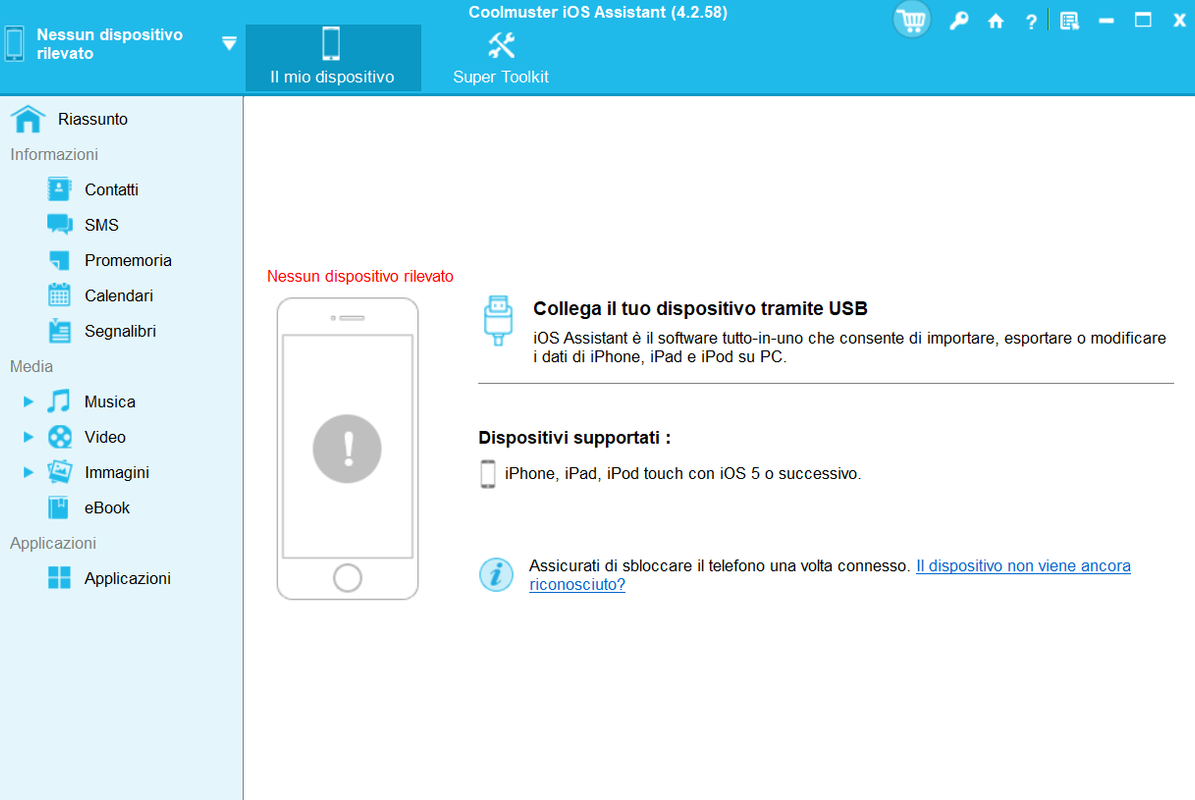
Task: Expand the Video tree node
Action: pos(28,437)
